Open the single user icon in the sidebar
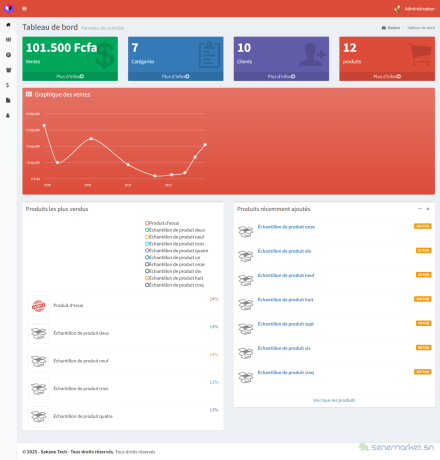This screenshot has width=440, height=460. click(x=8, y=115)
